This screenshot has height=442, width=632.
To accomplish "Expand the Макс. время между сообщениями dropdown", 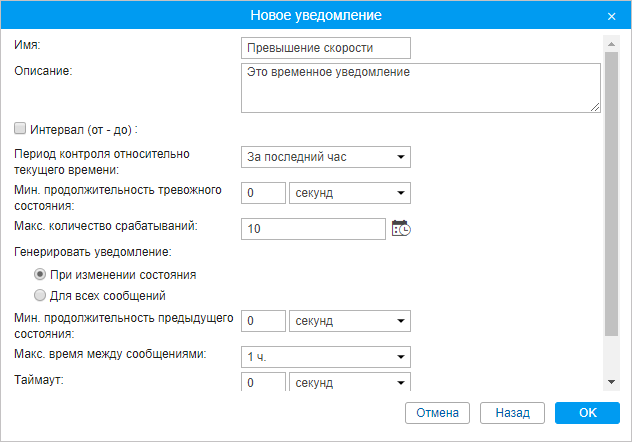I will (x=327, y=357).
